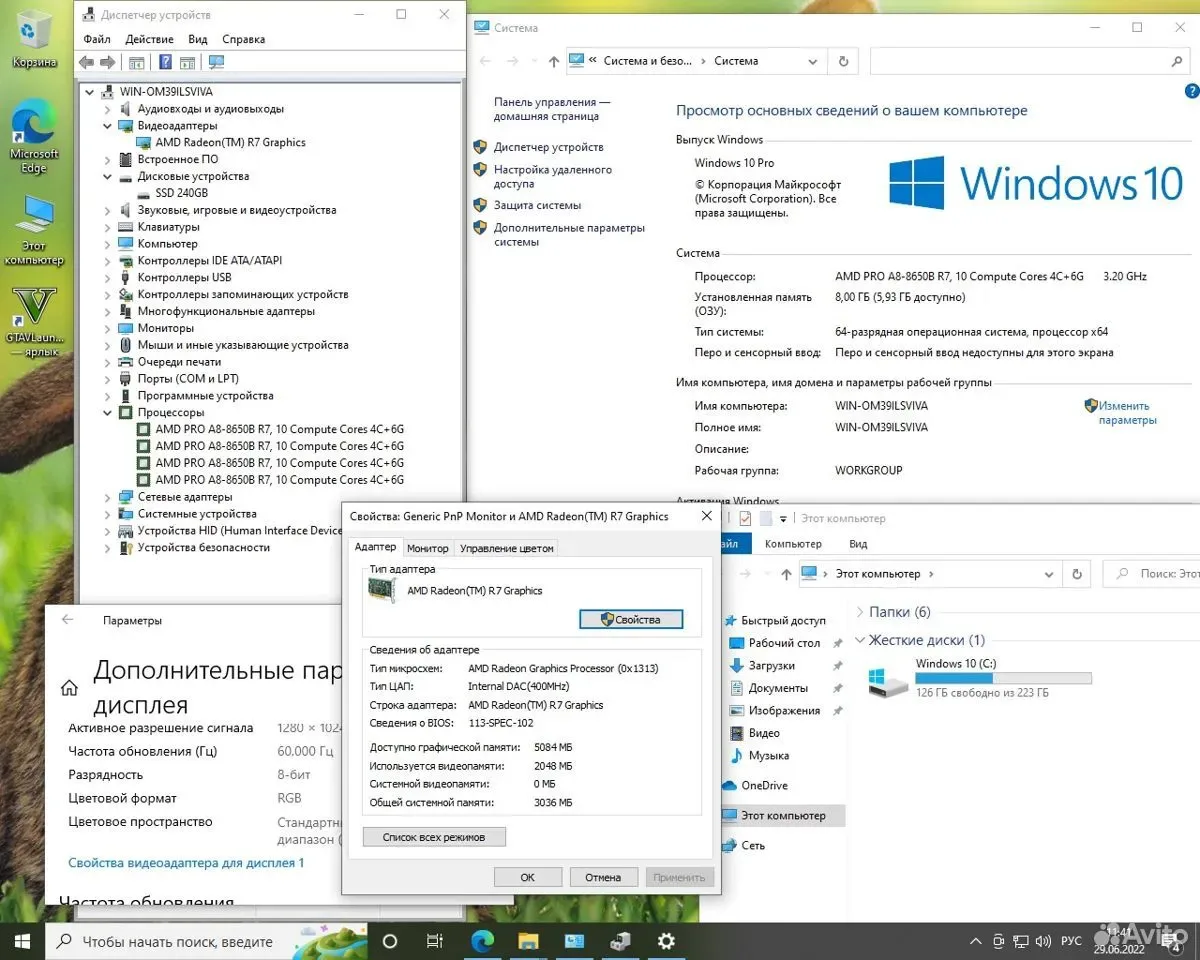Image resolution: width=1200 pixels, height=960 pixels.
Task: Open the Start menu Windows button
Action: [x=22, y=941]
